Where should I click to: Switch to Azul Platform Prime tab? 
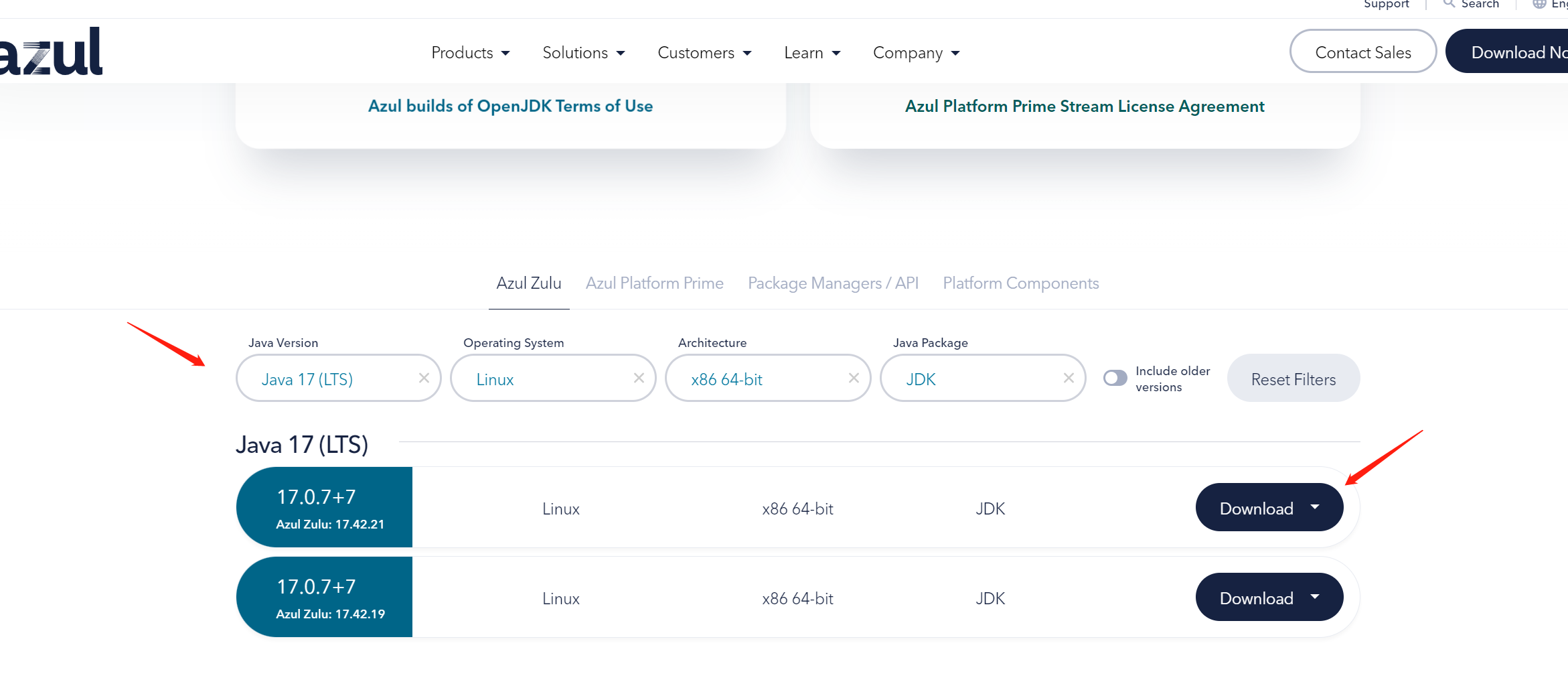pos(654,283)
